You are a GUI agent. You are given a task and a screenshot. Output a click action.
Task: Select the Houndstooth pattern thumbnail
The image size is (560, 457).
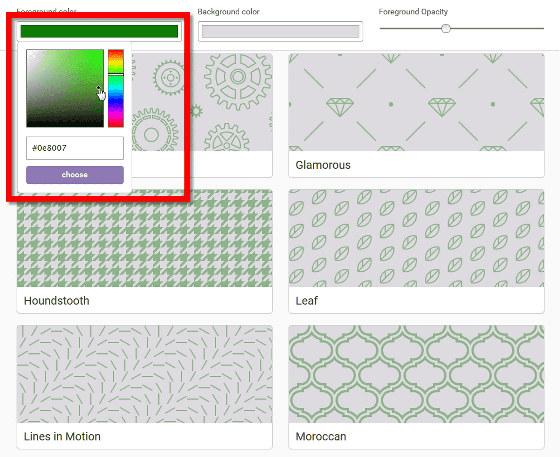pos(144,238)
